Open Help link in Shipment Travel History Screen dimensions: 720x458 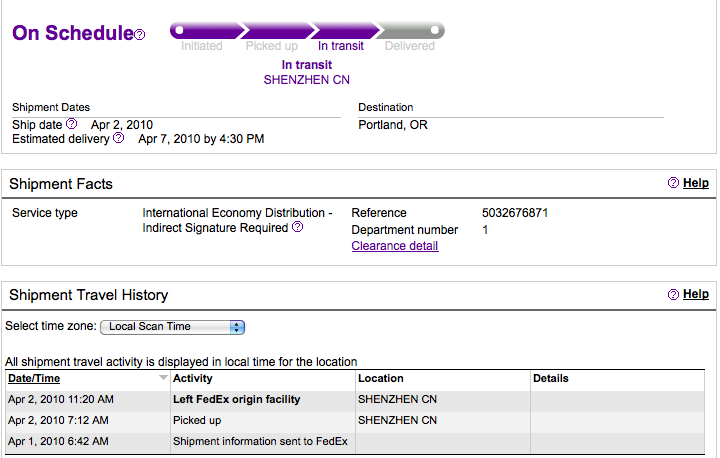pos(696,295)
